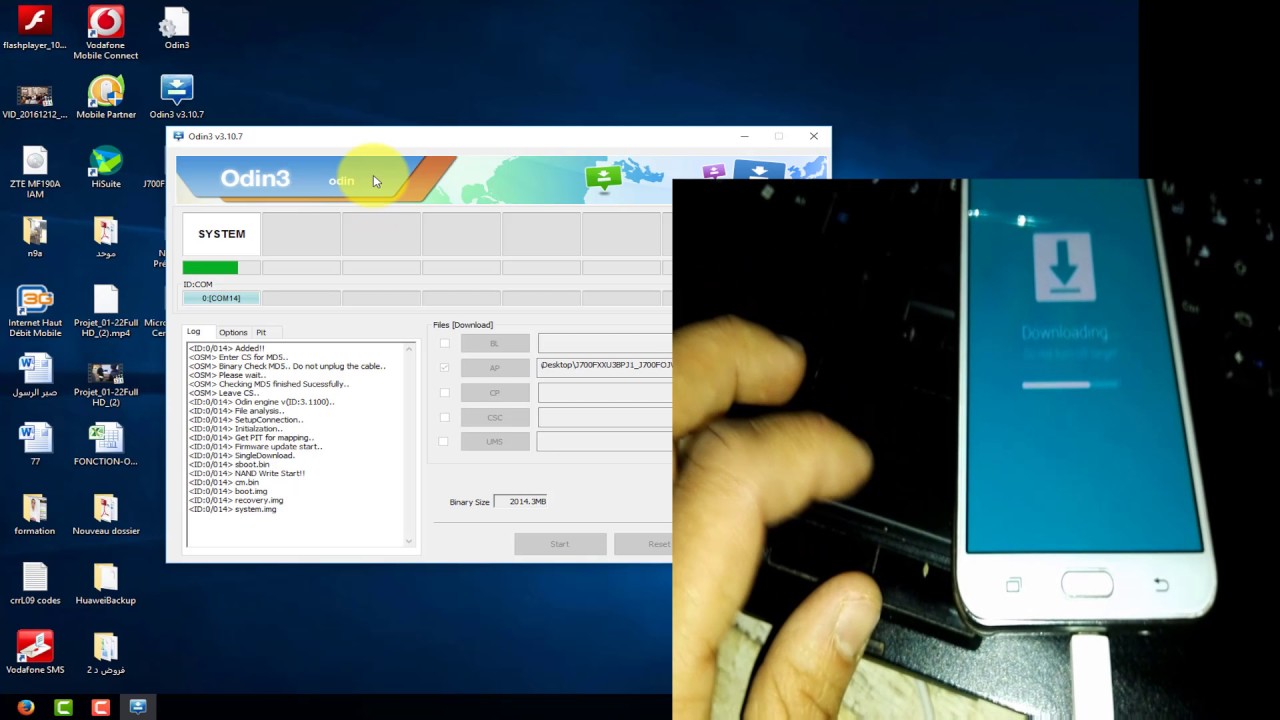Viewport: 1280px width, 720px height.
Task: Switch to the Log tab
Action: [x=194, y=331]
